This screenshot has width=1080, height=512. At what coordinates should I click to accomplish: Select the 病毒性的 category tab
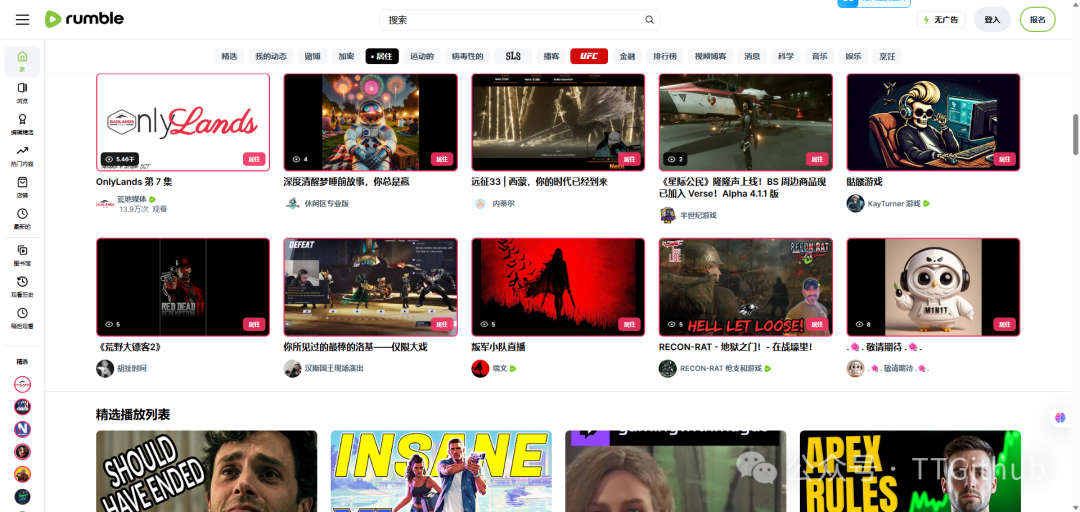coord(467,57)
